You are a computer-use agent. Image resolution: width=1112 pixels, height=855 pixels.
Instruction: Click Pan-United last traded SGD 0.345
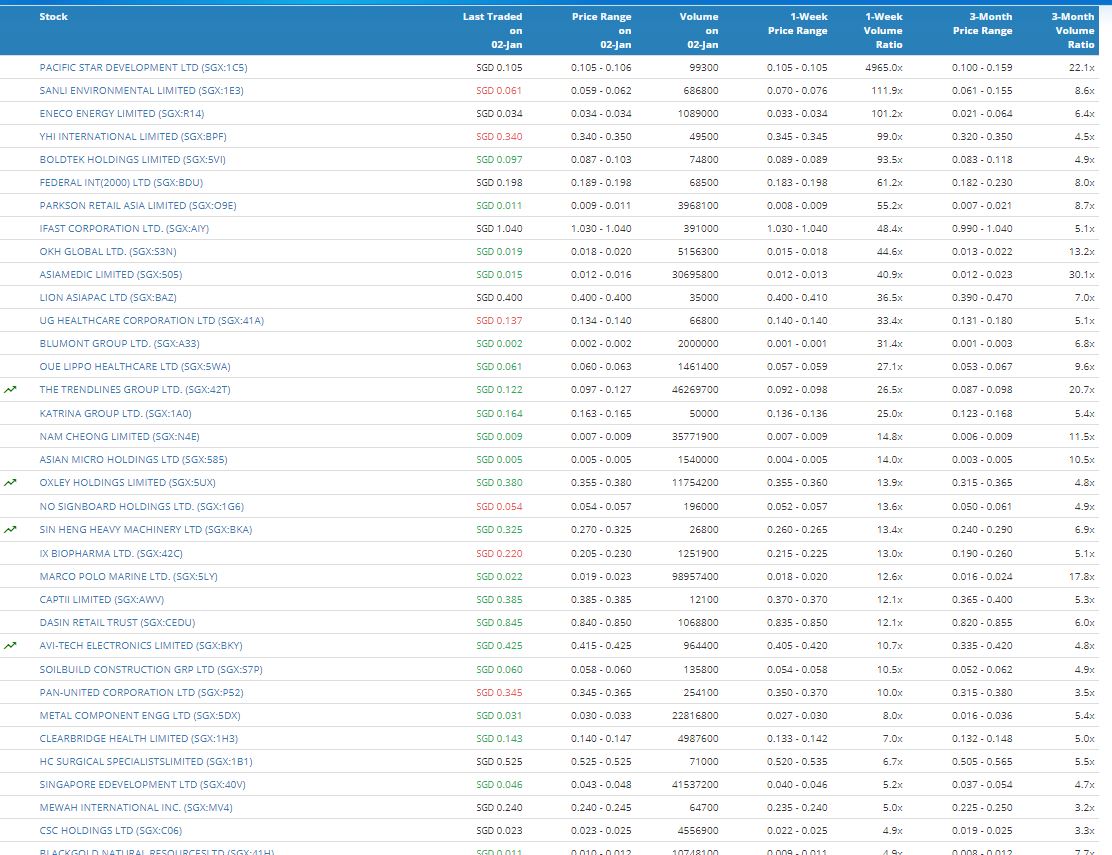[499, 693]
